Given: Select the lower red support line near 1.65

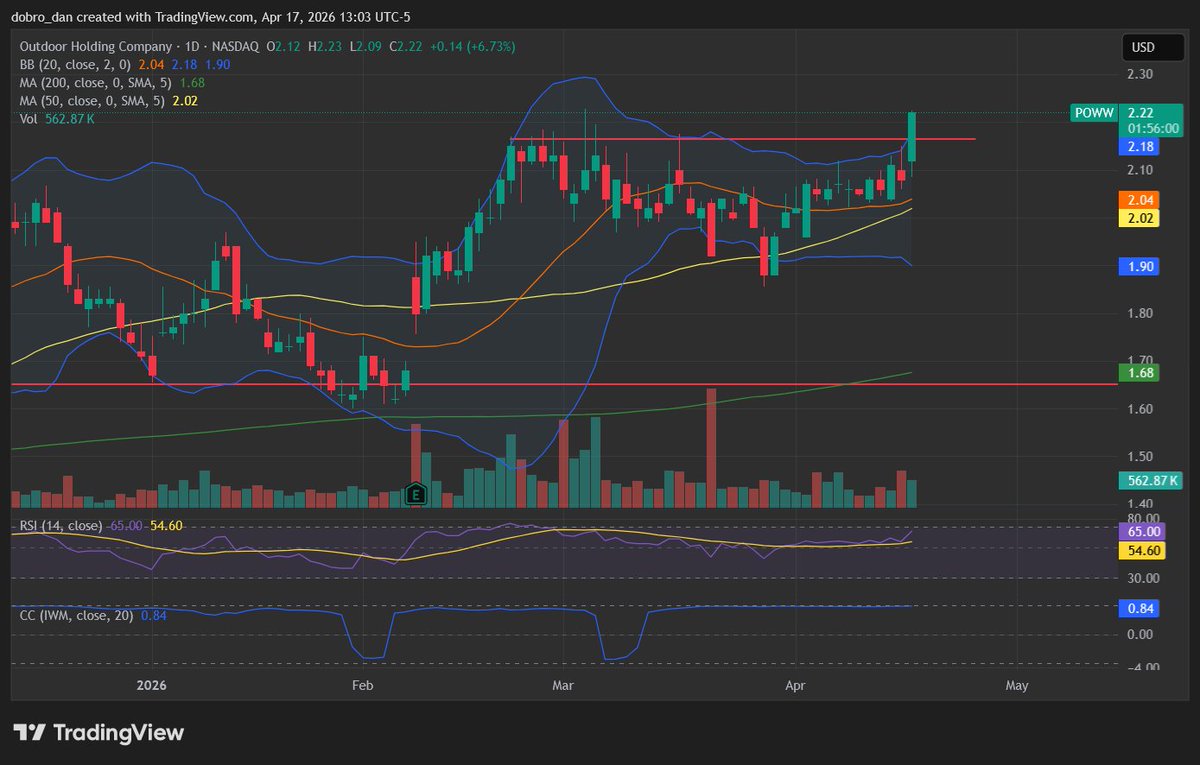Looking at the screenshot, I should point(563,384).
